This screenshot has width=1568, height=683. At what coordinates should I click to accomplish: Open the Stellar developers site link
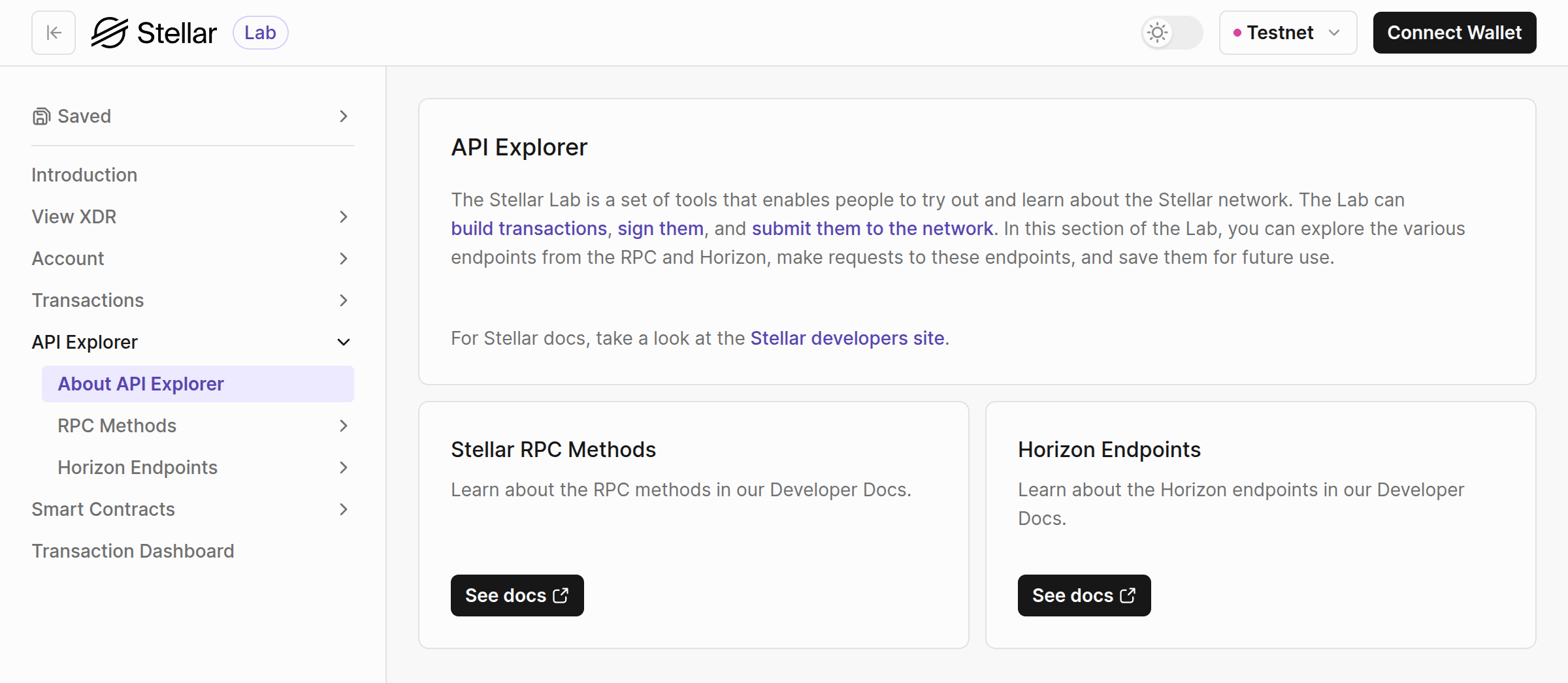(847, 338)
